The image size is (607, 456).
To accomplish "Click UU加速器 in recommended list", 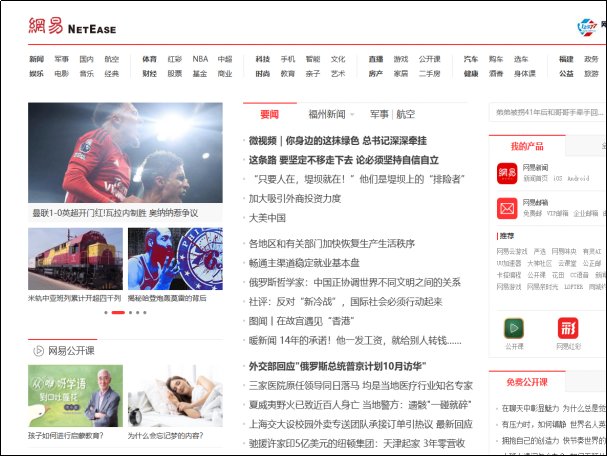I will (x=509, y=263).
